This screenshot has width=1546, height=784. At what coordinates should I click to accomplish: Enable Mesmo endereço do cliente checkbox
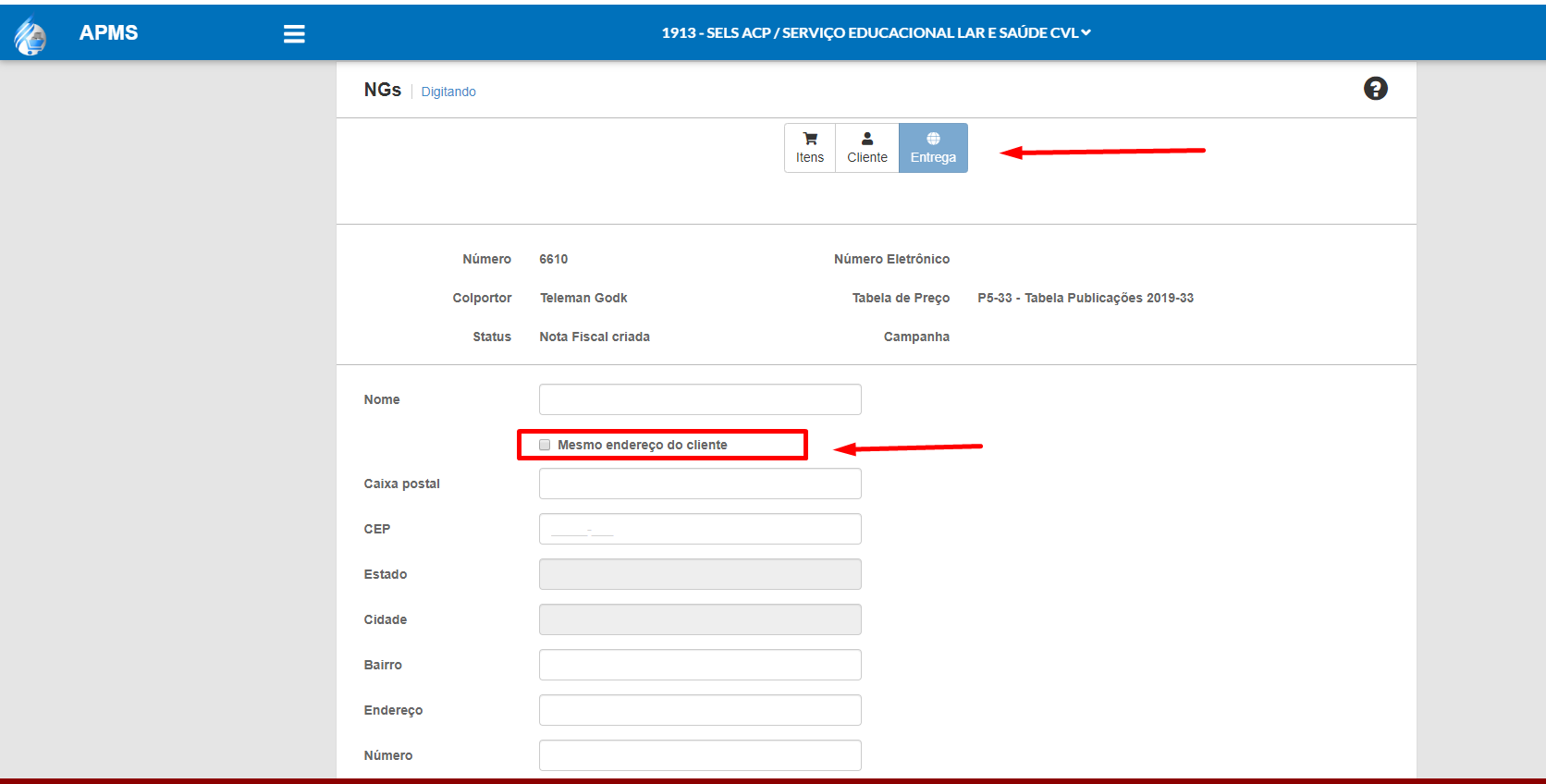[x=545, y=445]
